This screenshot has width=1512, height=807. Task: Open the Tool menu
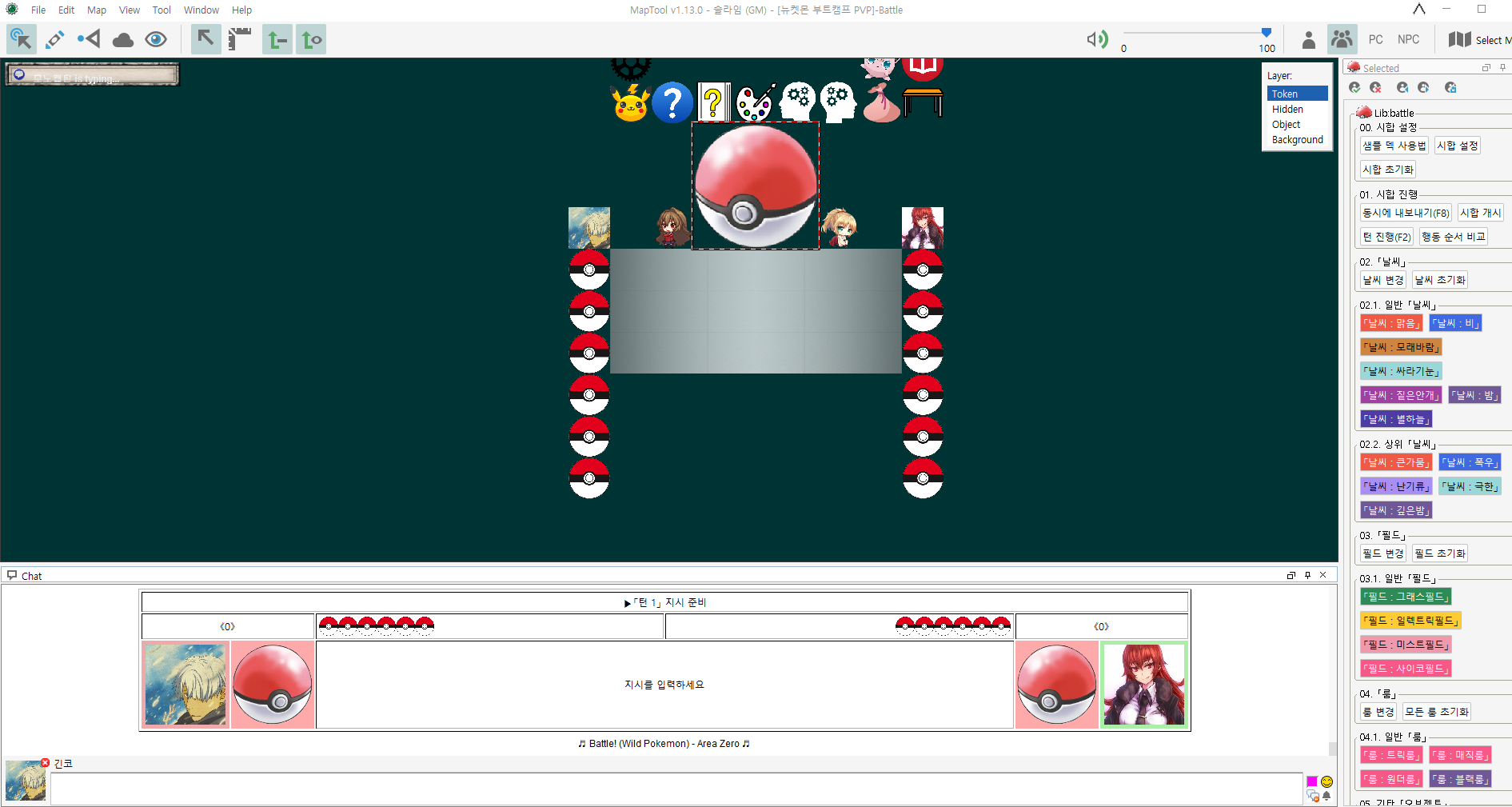(162, 10)
